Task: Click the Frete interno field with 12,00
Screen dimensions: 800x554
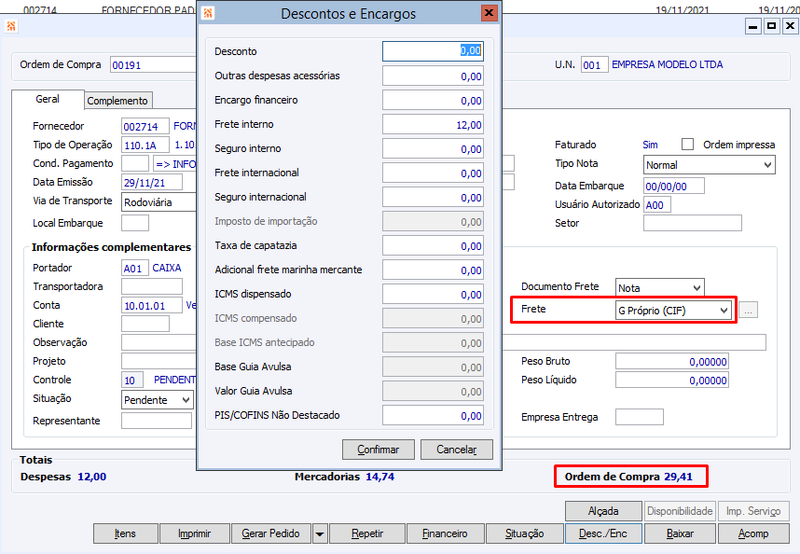Action: (433, 124)
